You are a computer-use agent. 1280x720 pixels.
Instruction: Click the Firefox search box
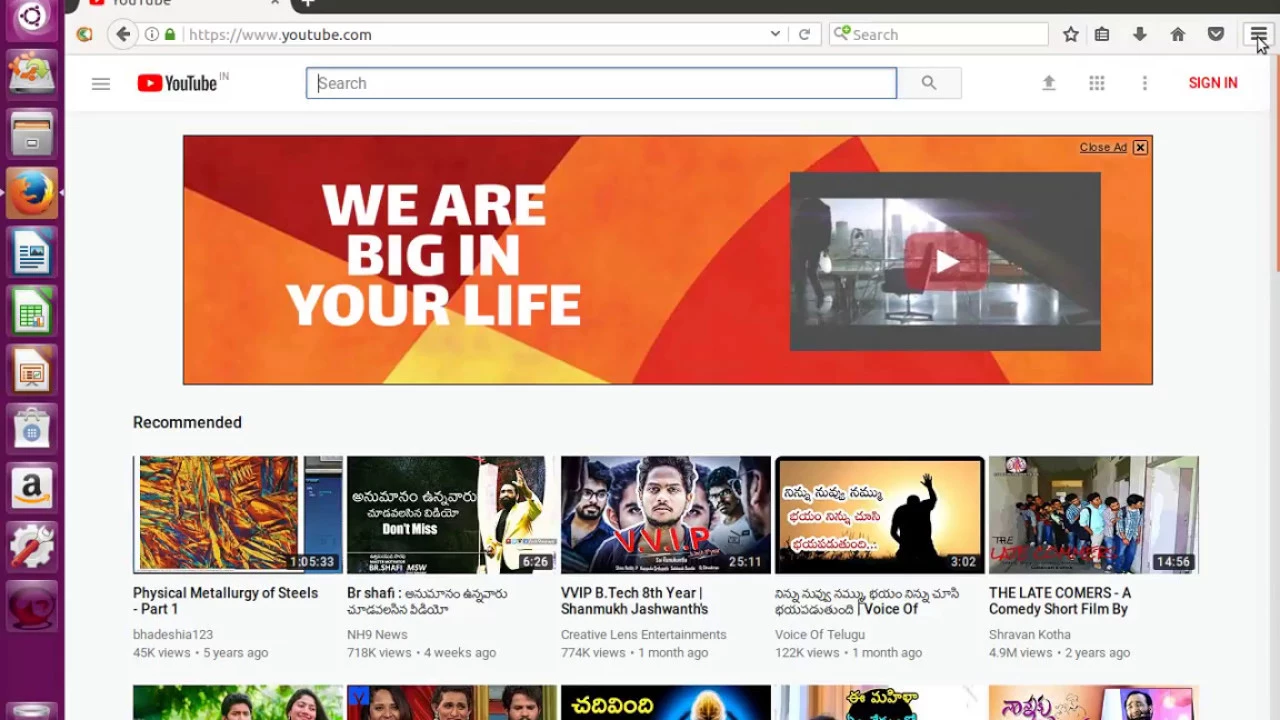pos(938,34)
